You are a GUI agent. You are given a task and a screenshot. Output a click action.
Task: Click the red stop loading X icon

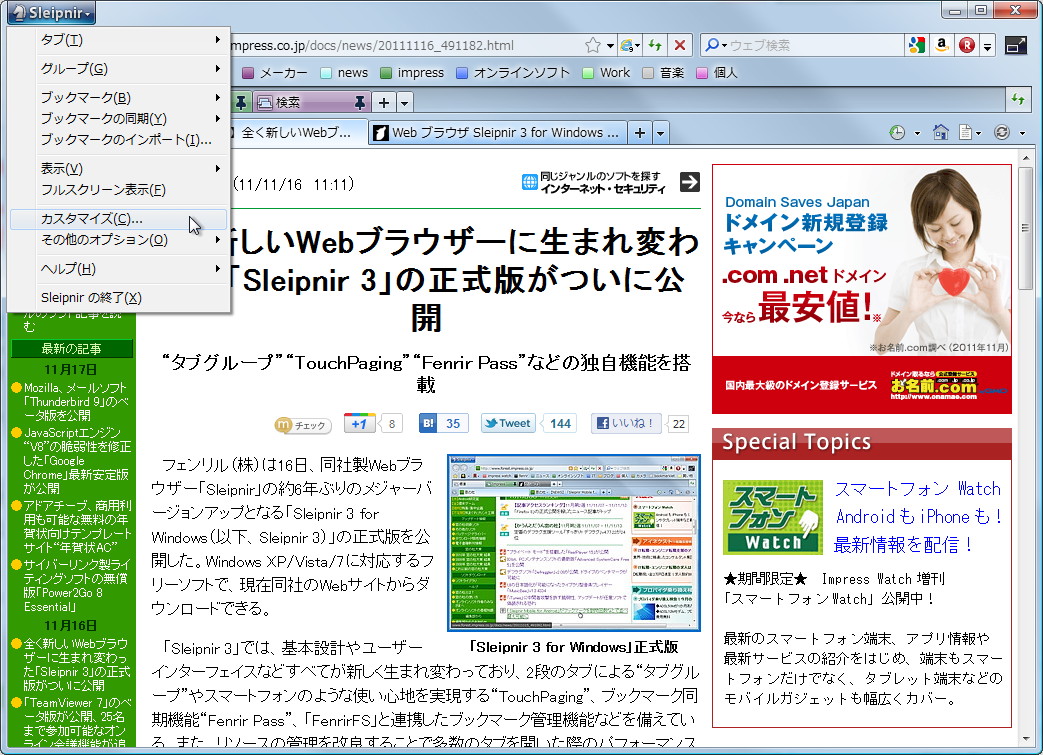point(680,45)
